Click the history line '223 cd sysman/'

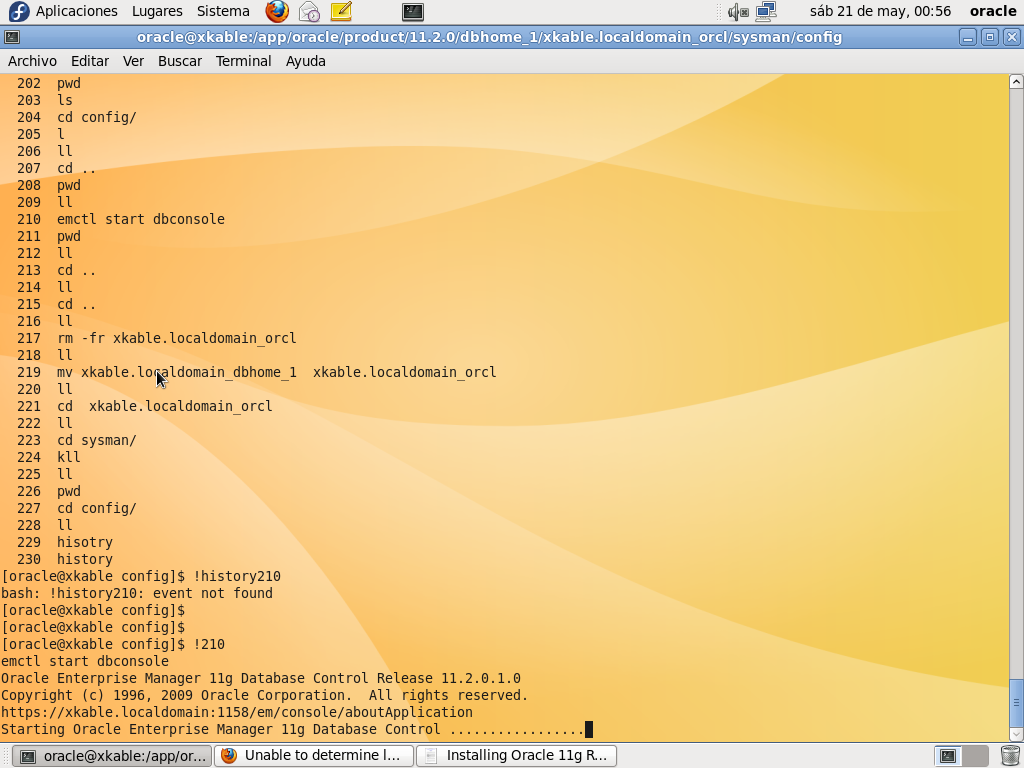pos(76,440)
